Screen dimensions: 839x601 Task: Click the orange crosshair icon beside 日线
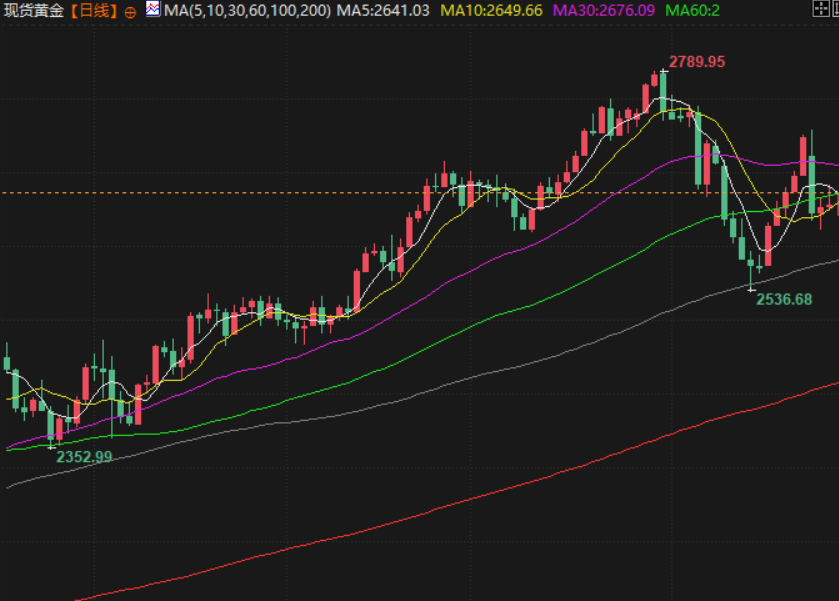click(130, 11)
